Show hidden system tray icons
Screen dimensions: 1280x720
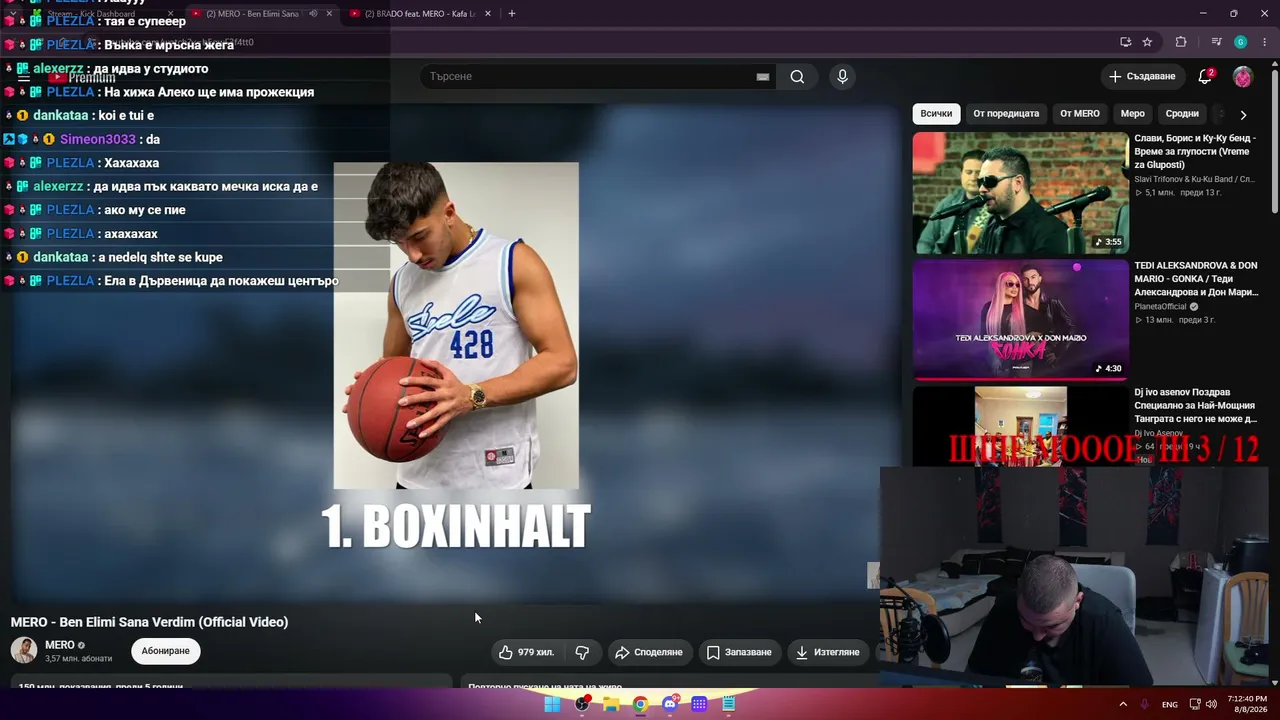point(1123,704)
